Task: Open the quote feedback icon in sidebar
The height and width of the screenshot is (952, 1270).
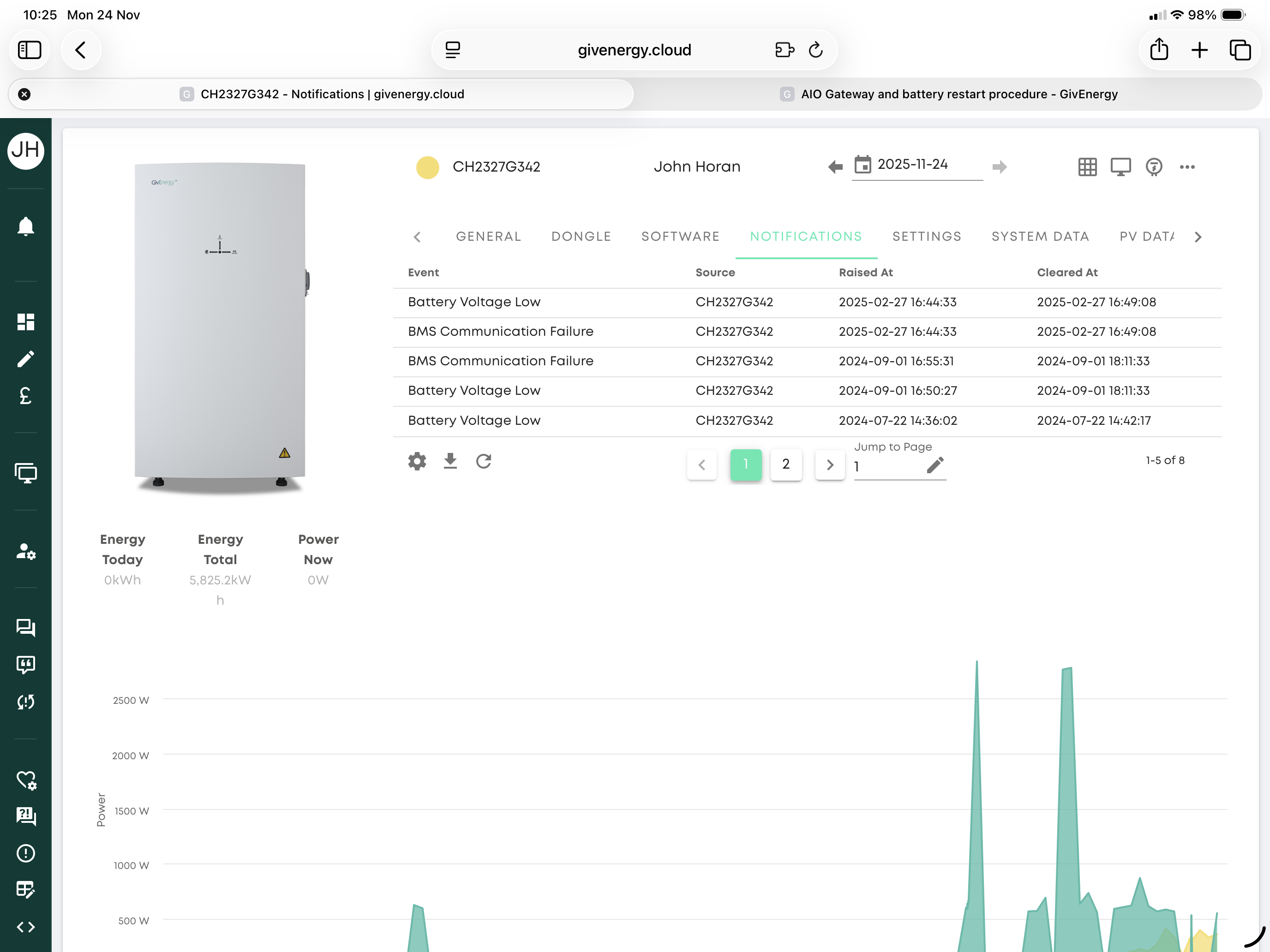Action: pyautogui.click(x=25, y=665)
